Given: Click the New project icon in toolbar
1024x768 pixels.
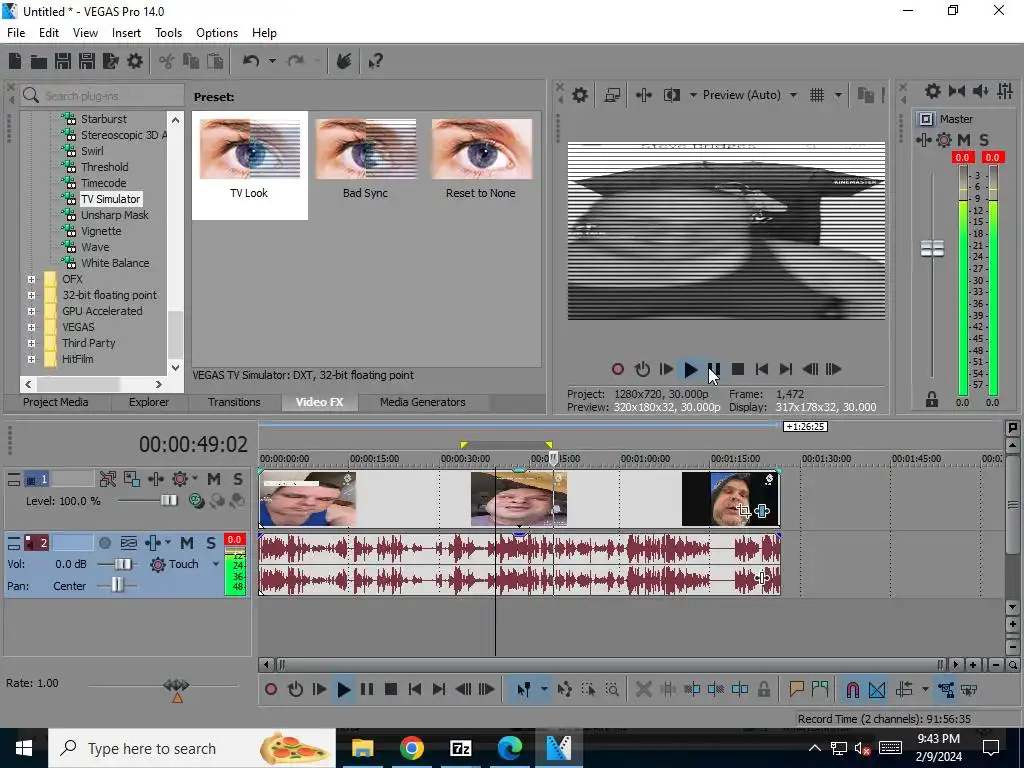Looking at the screenshot, I should pyautogui.click(x=15, y=61).
